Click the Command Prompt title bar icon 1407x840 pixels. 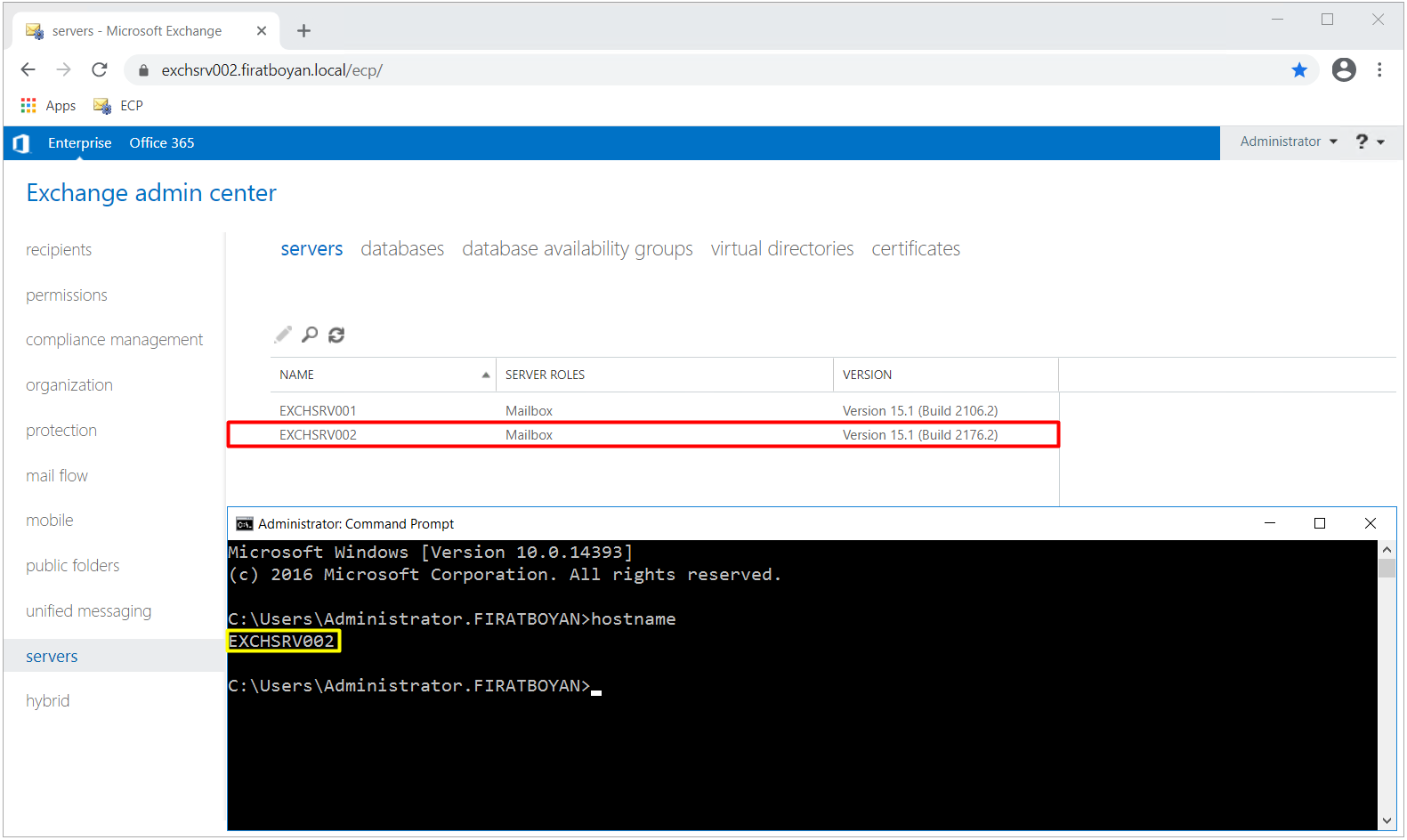[x=244, y=524]
